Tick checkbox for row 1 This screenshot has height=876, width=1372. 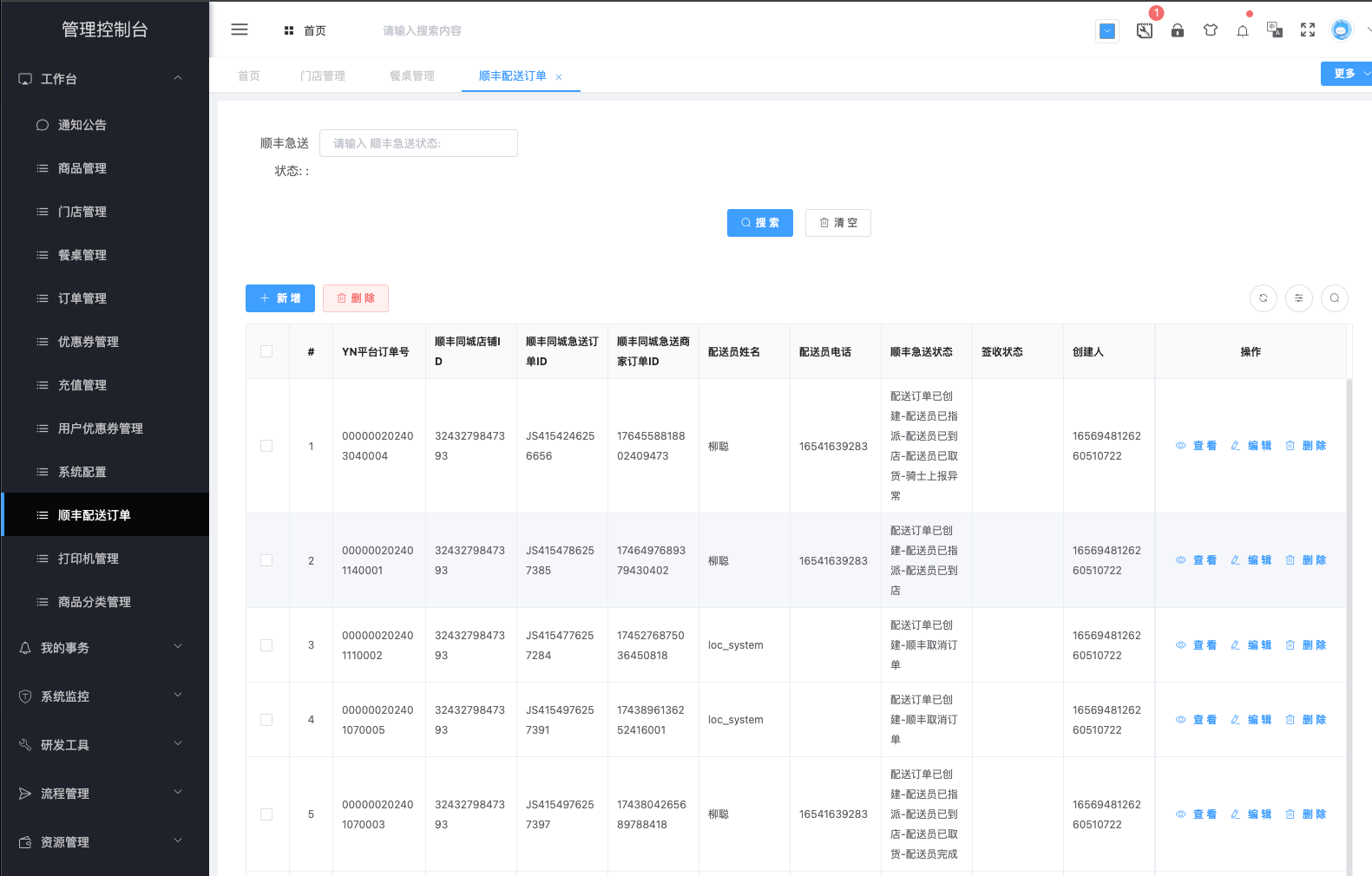(266, 446)
